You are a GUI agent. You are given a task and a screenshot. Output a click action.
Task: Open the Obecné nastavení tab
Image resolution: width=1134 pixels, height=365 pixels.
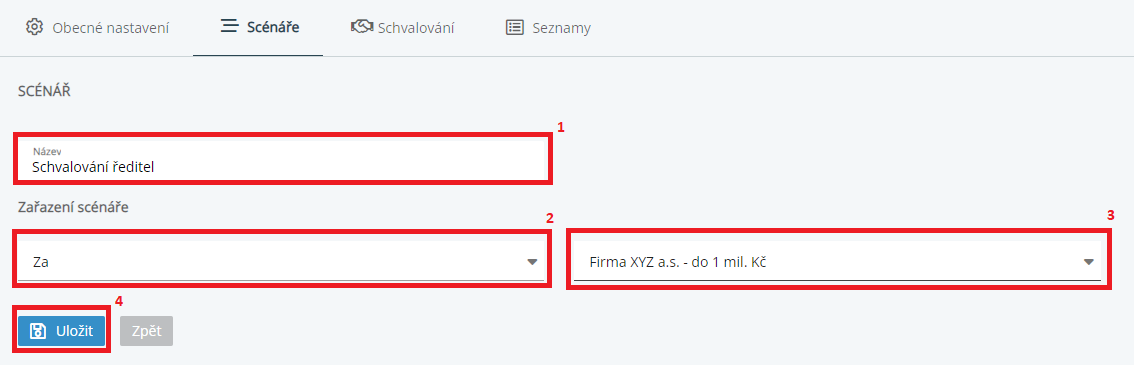pos(97,28)
